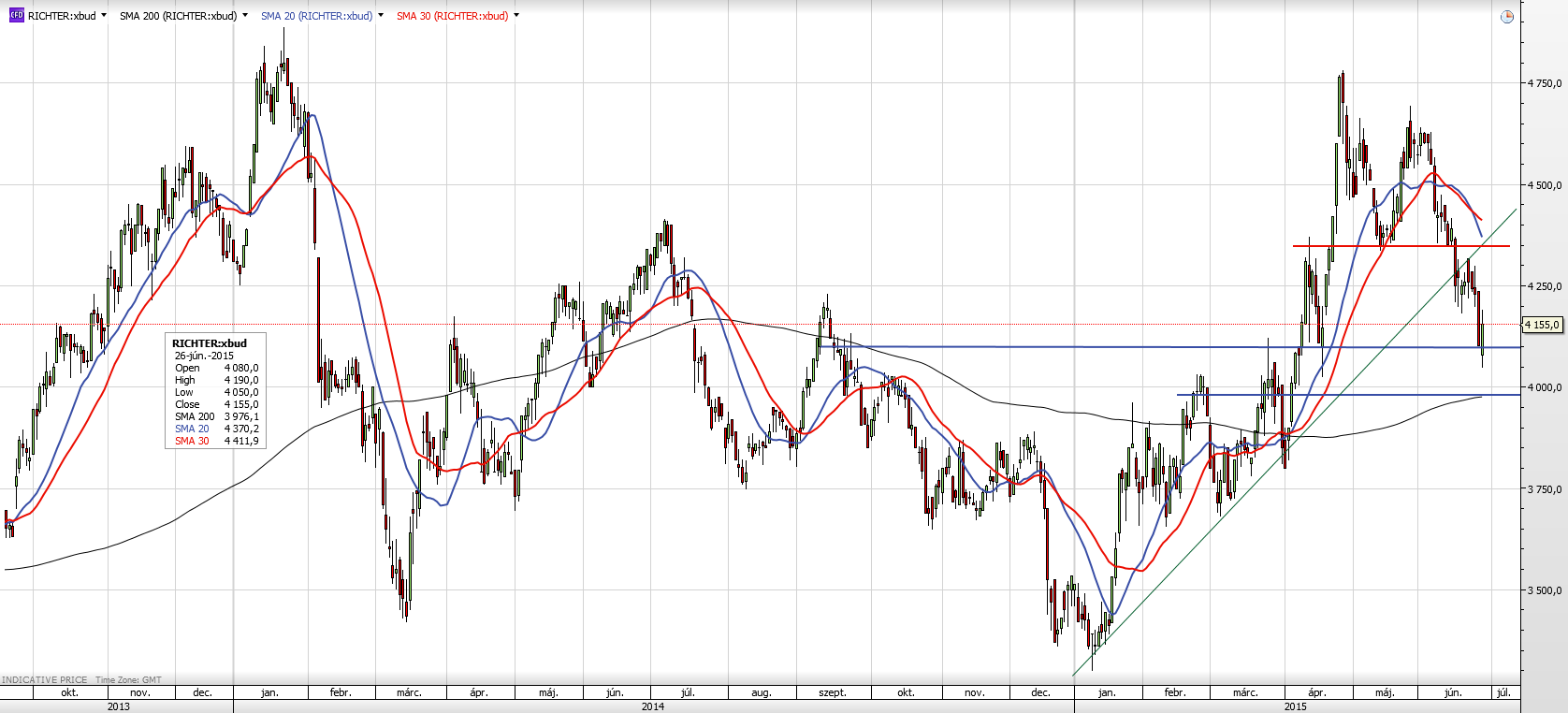
Task: Select the 4 155,0 current price tag
Action: [x=1543, y=325]
